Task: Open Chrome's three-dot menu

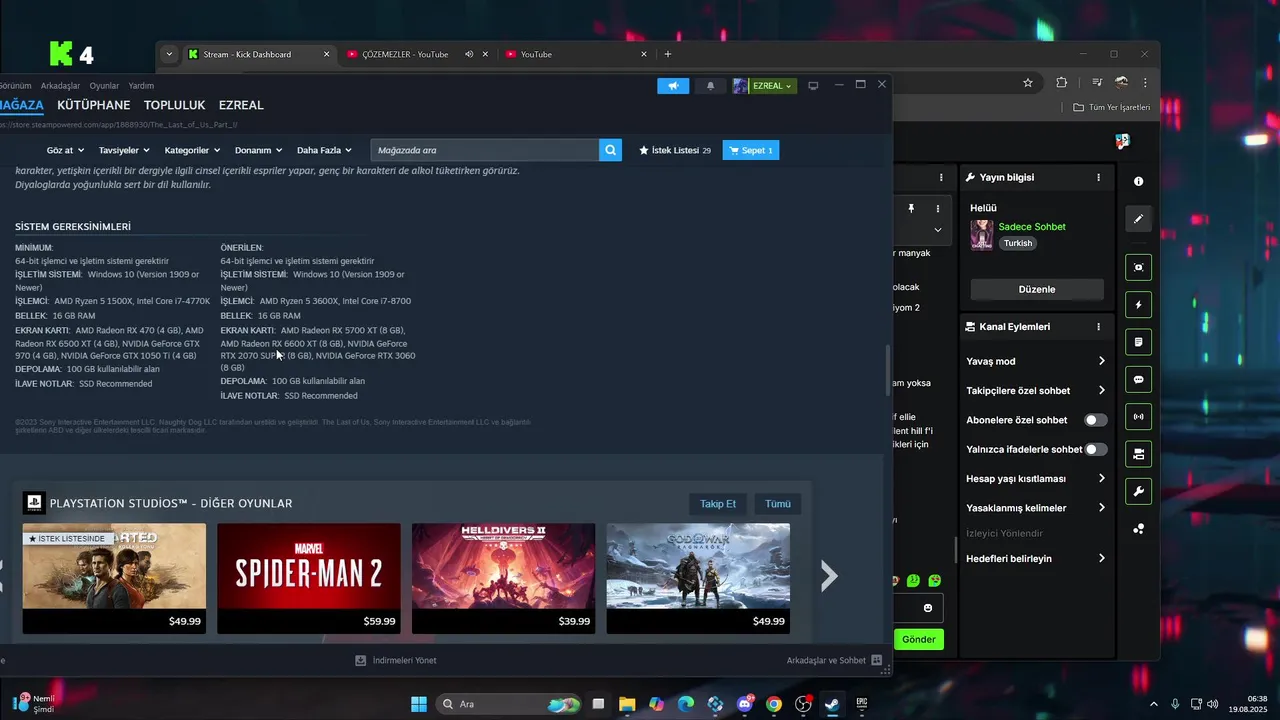Action: (x=1145, y=82)
